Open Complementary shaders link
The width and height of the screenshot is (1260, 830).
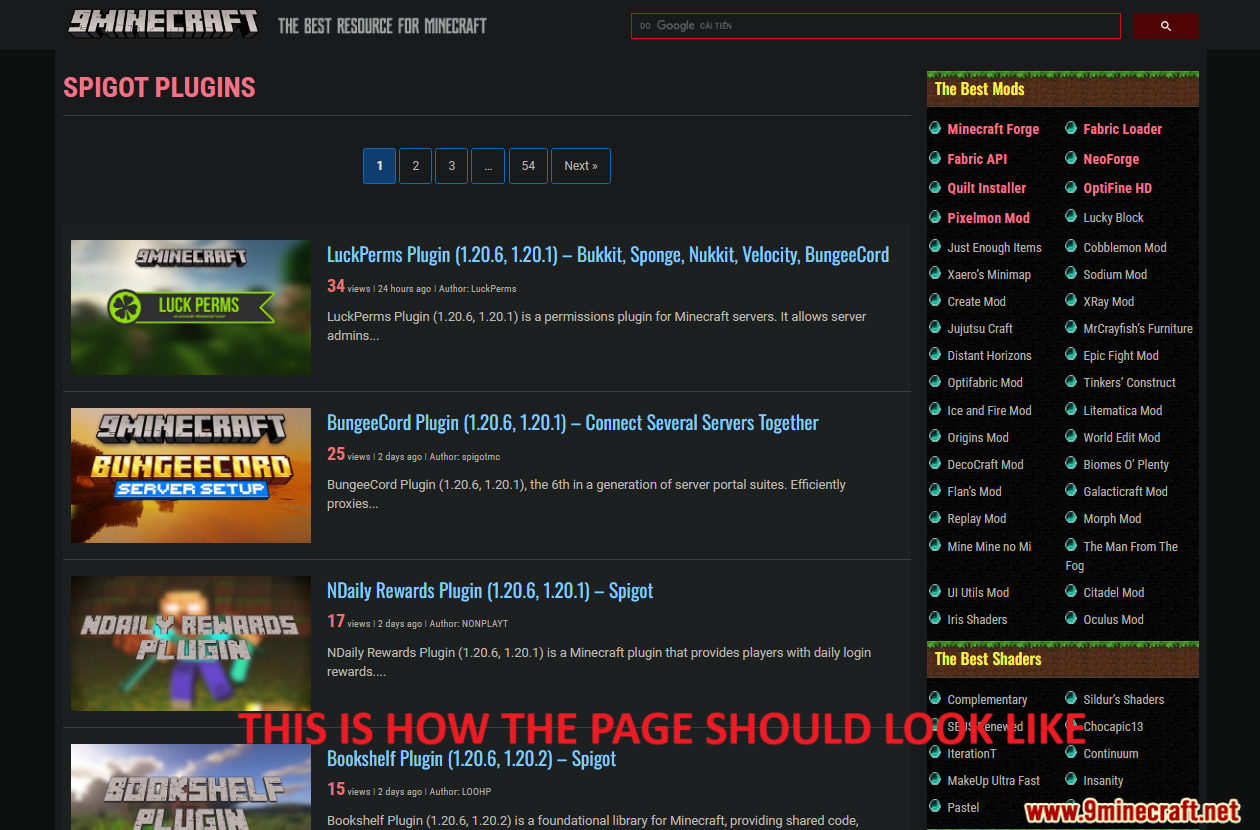tap(987, 700)
